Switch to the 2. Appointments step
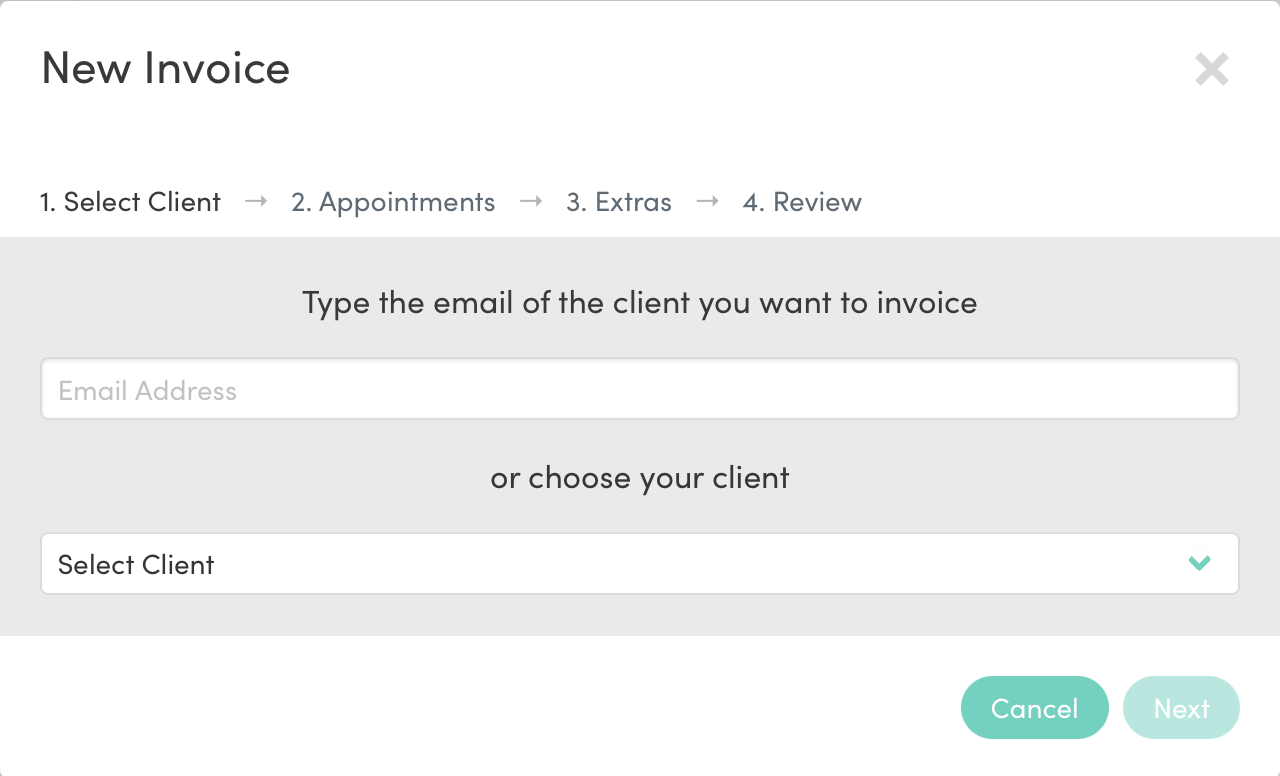 tap(393, 202)
